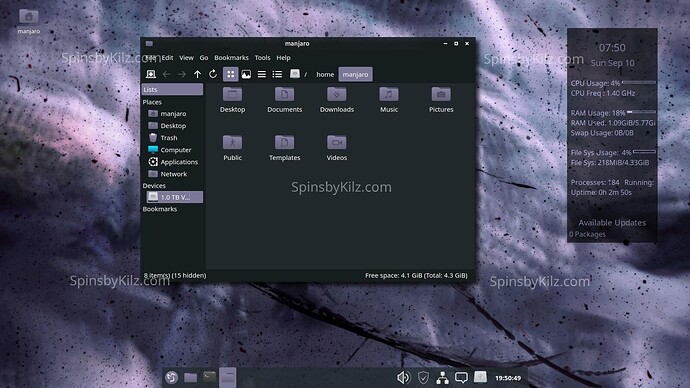The image size is (690, 388).
Task: Switch to compact list view
Action: [261, 74]
